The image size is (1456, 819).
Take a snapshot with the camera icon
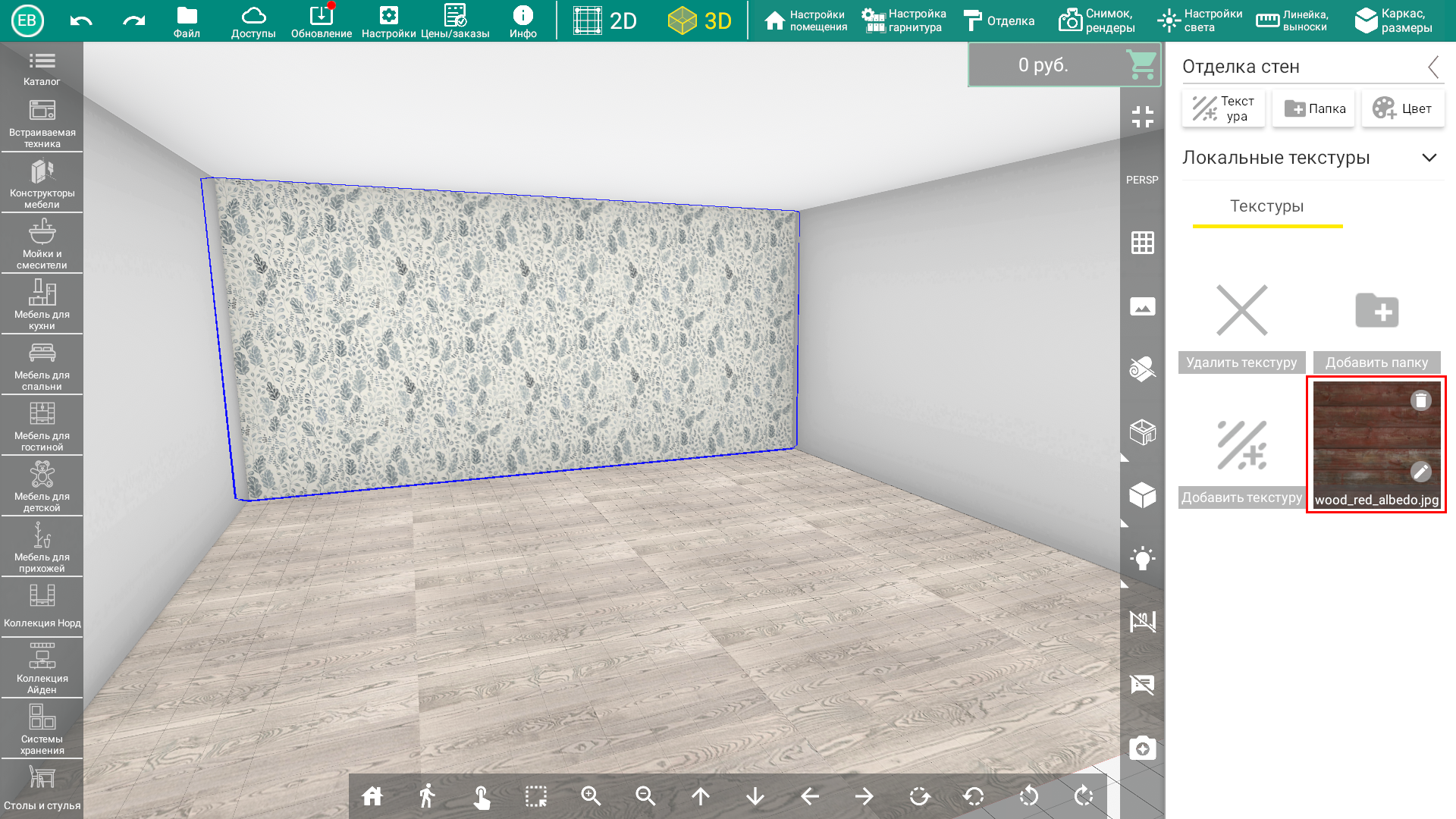1142,748
